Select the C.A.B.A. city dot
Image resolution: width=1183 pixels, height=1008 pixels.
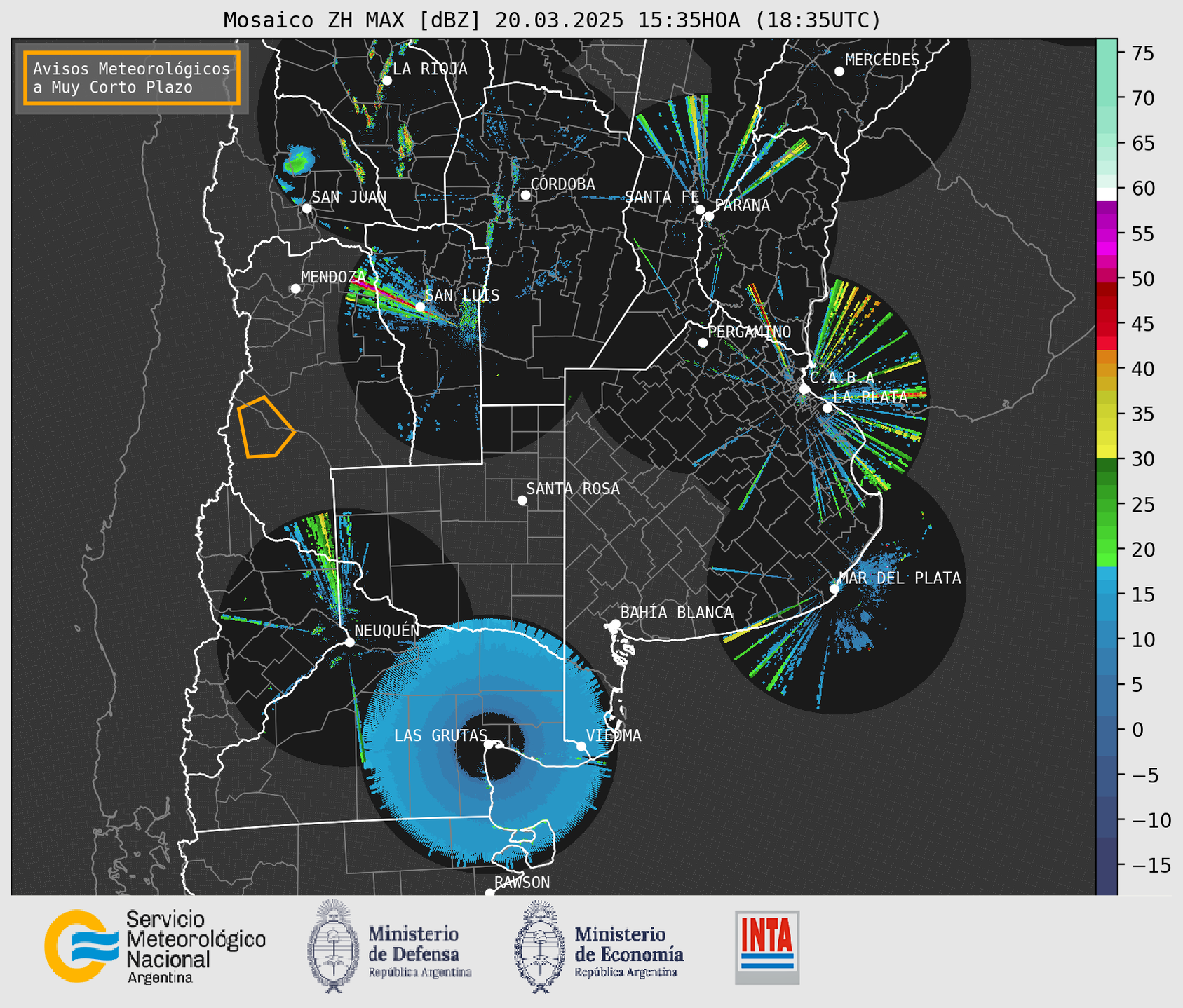pos(804,389)
